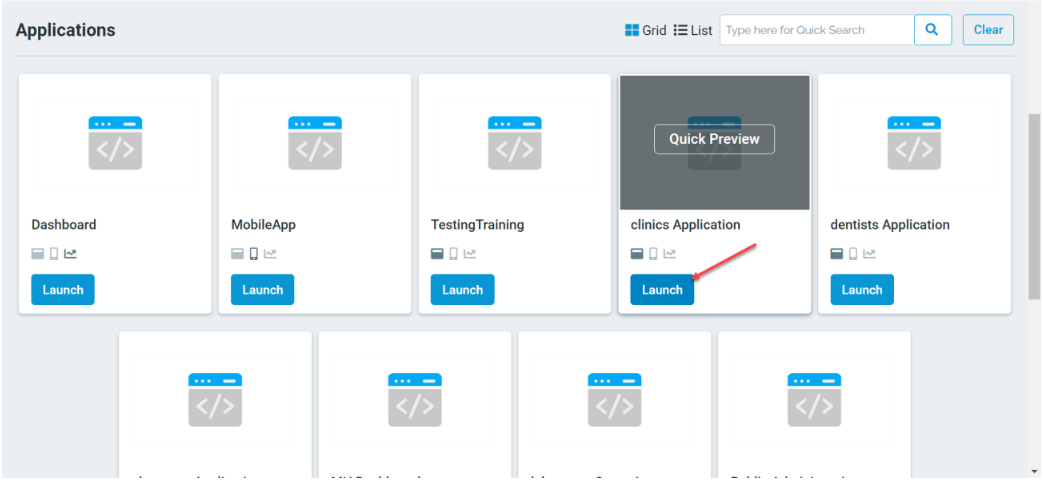Open Quick Preview for clinics Application
1043x480 pixels.
(x=714, y=139)
